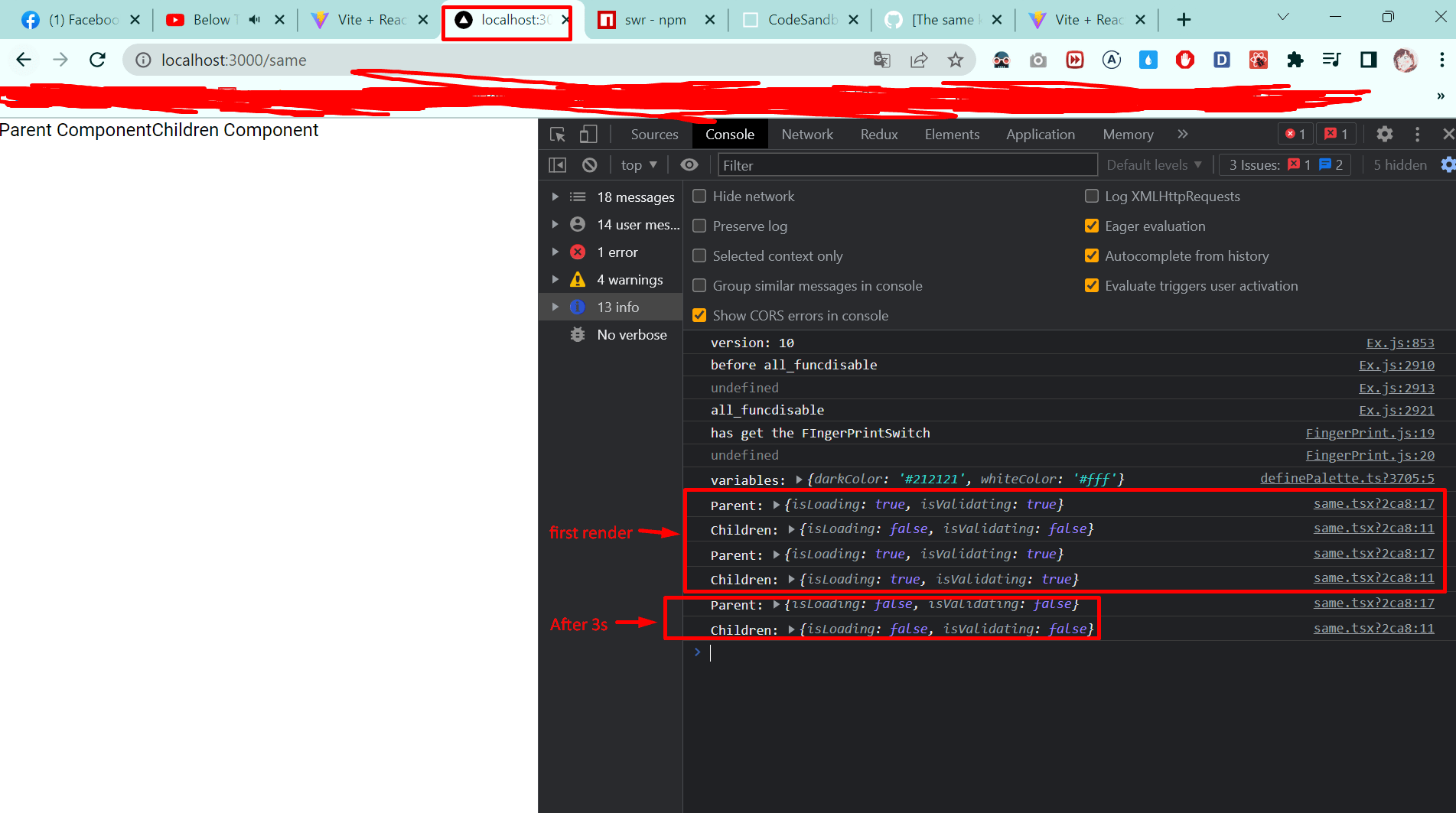Image resolution: width=1456 pixels, height=813 pixels.
Task: Clear the console with the circle-slash icon
Action: click(x=589, y=164)
